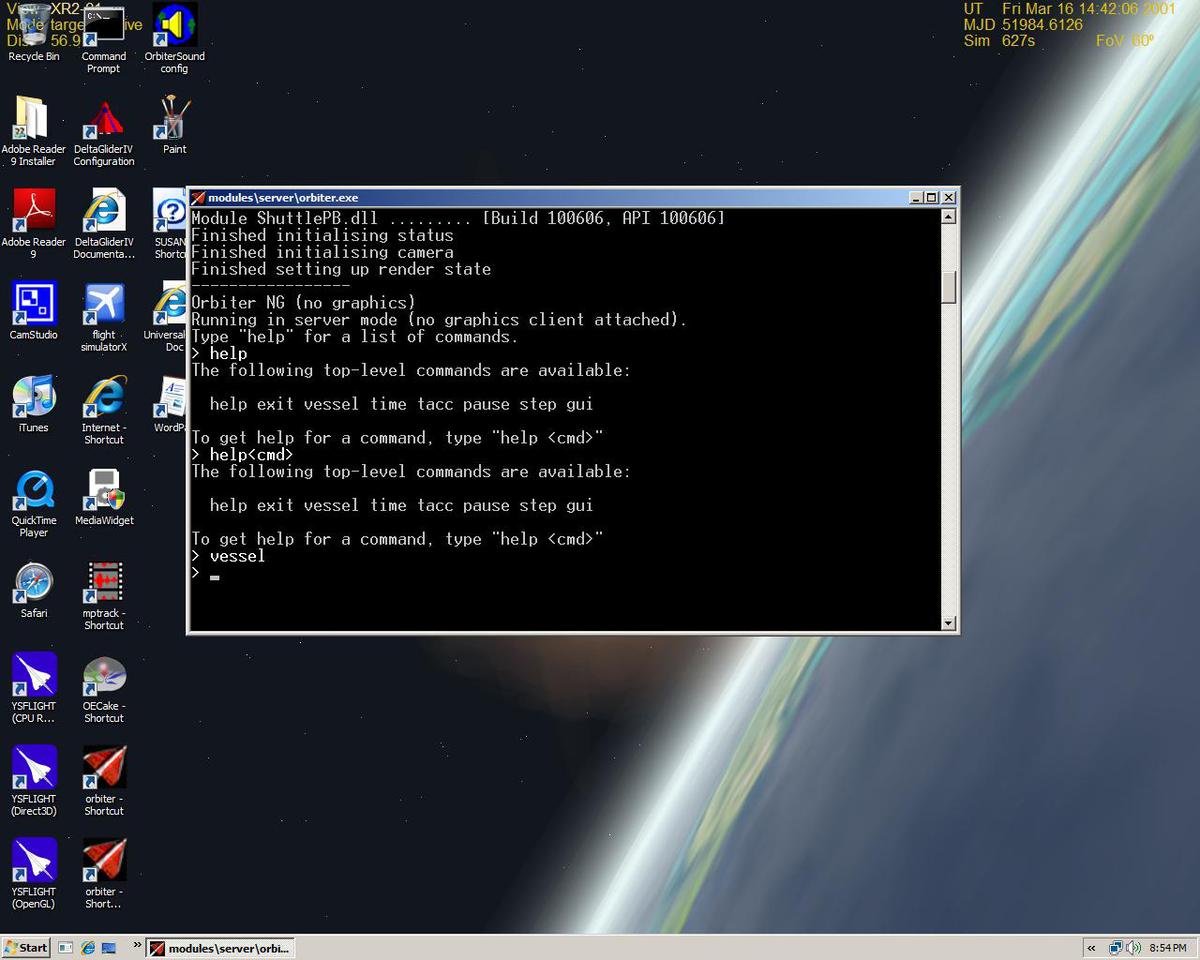Minimize the orbiter.exe console window
Image resolution: width=1200 pixels, height=960 pixels.
tap(917, 198)
